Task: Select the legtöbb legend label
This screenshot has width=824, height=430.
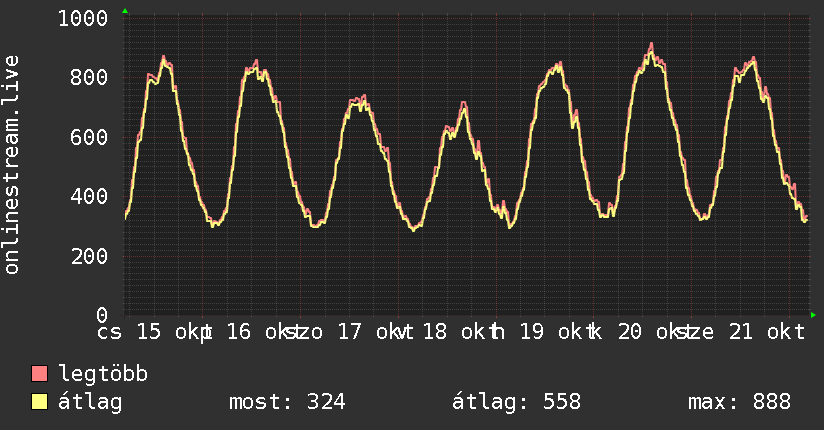Action: [103, 374]
